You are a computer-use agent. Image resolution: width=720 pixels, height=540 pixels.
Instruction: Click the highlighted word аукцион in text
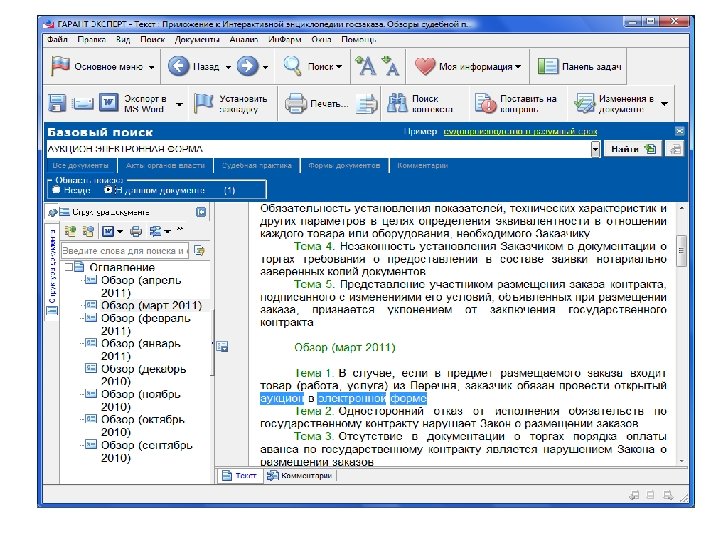coord(281,398)
